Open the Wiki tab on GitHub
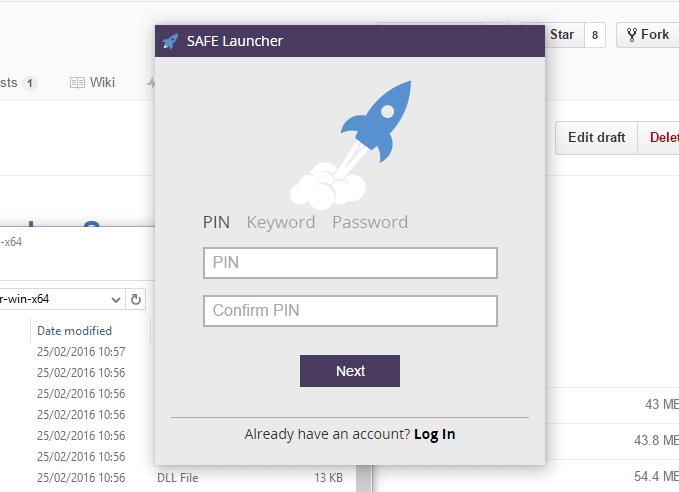 pyautogui.click(x=92, y=82)
